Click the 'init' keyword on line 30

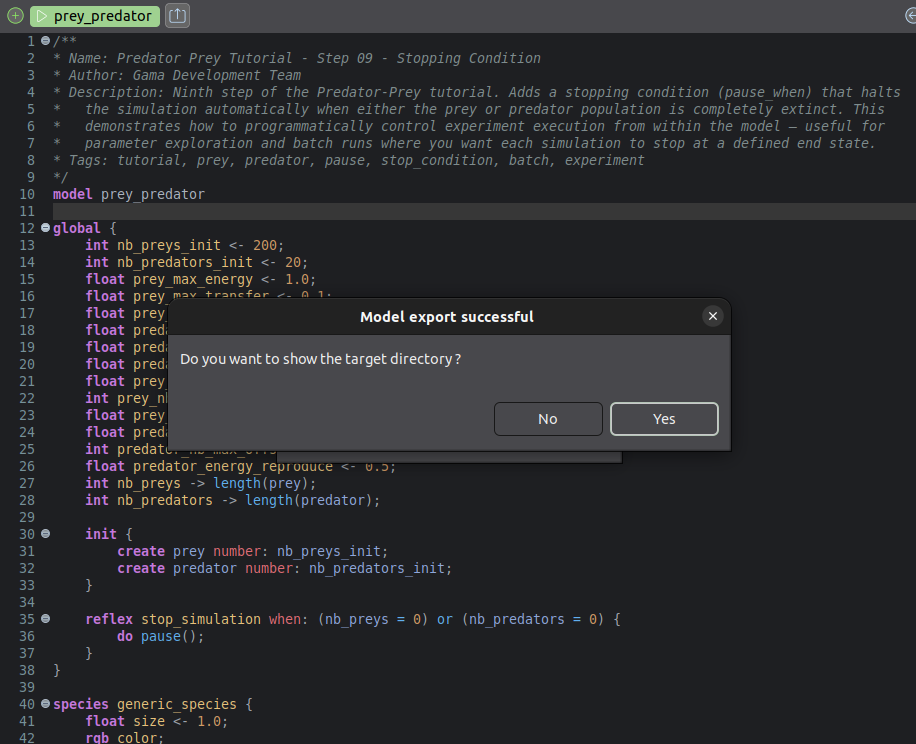point(100,534)
